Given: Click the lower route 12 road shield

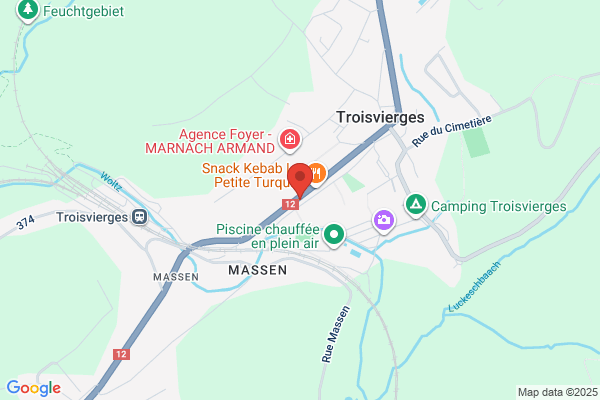Looking at the screenshot, I should 121,354.
